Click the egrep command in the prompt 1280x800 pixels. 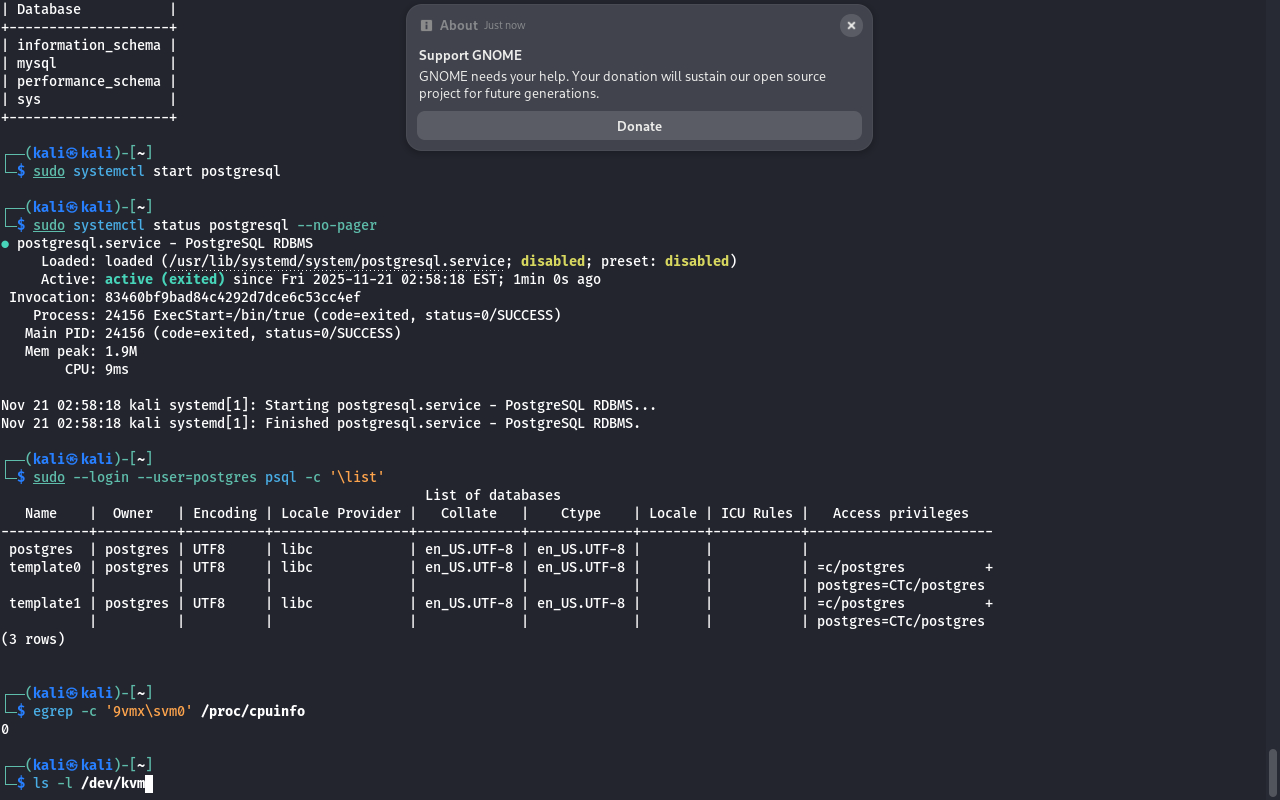point(52,711)
